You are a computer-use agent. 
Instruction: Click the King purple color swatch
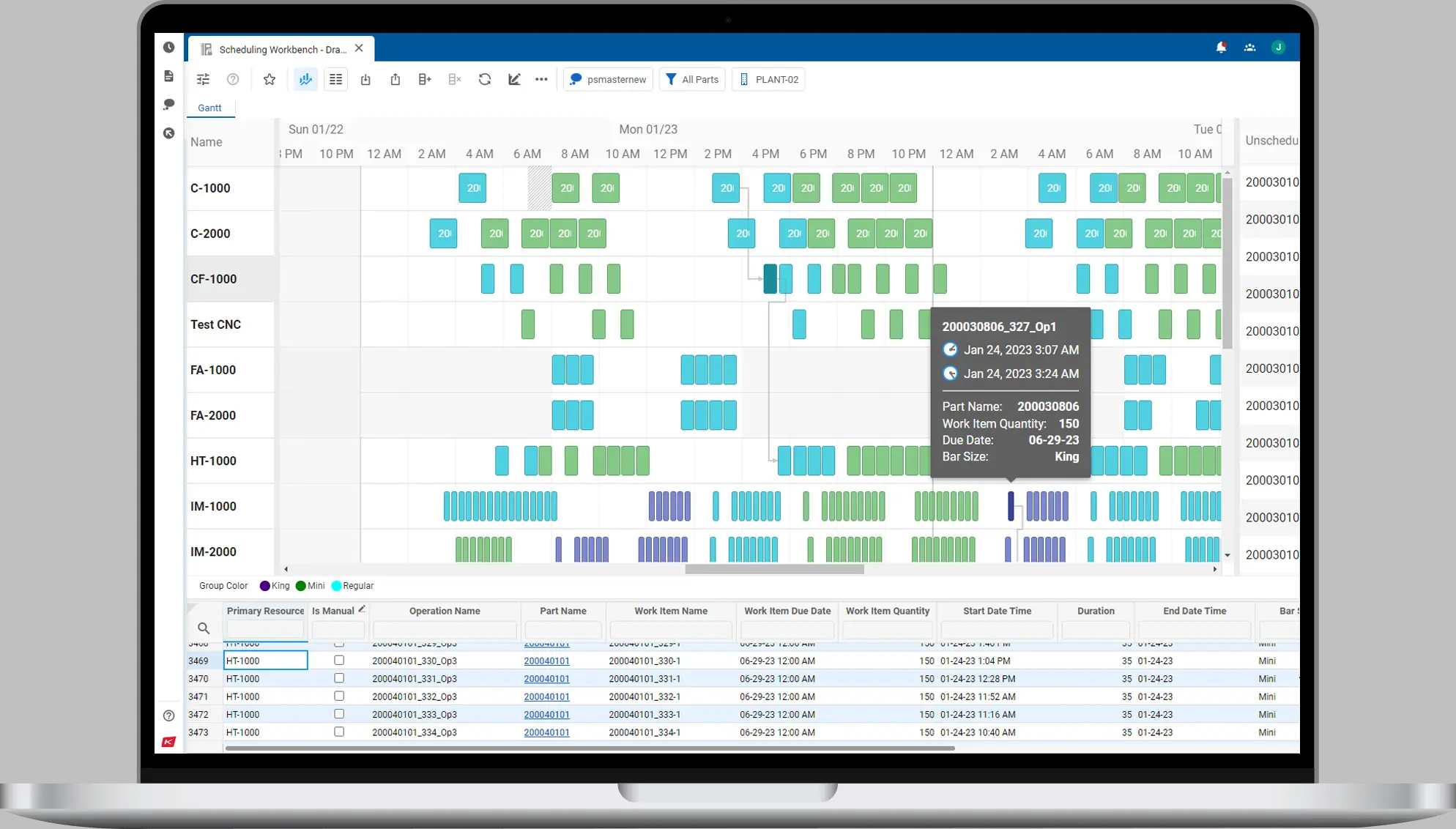[x=264, y=586]
